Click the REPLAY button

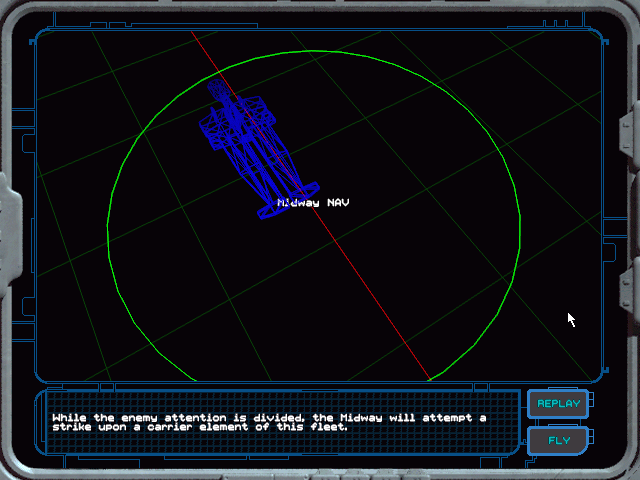(559, 404)
